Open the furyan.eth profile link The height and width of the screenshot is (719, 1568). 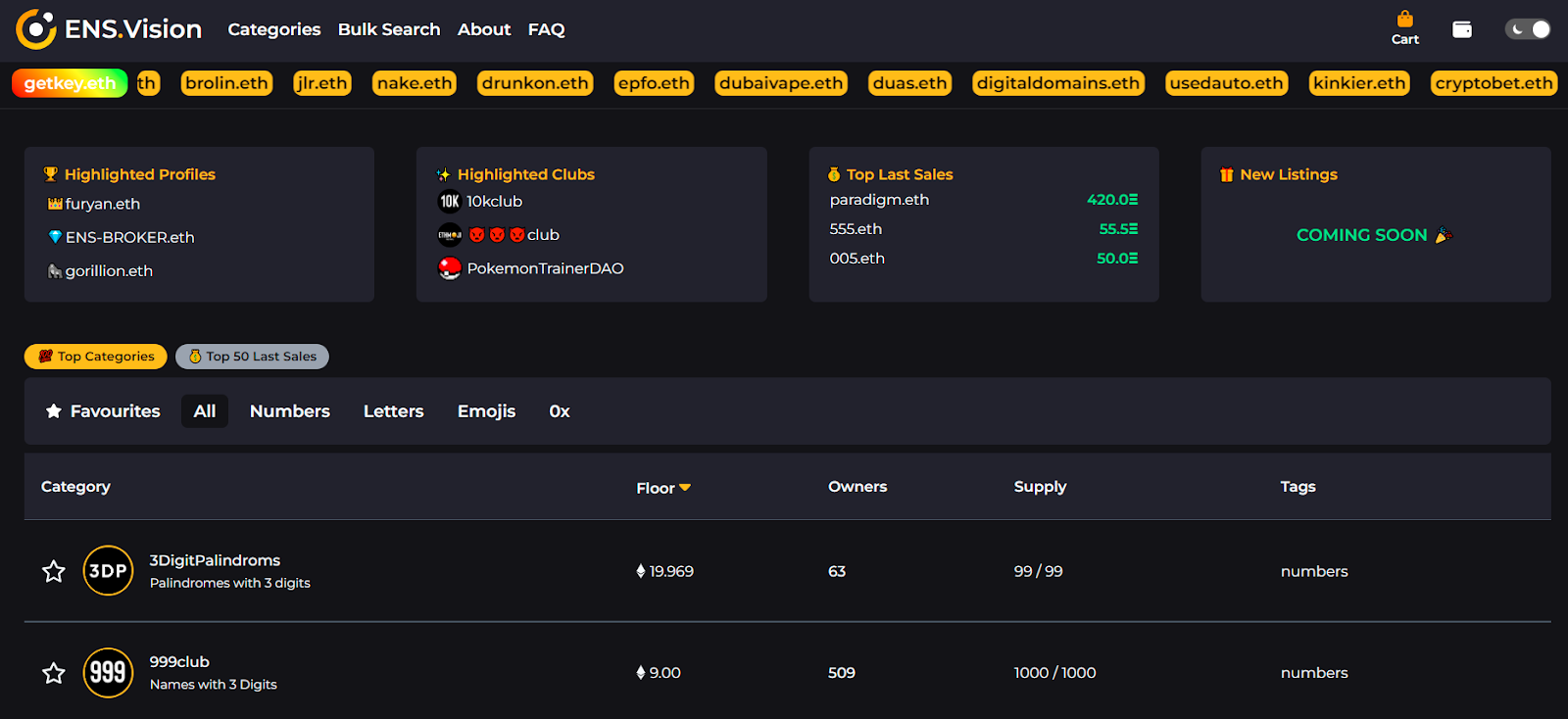click(x=102, y=204)
